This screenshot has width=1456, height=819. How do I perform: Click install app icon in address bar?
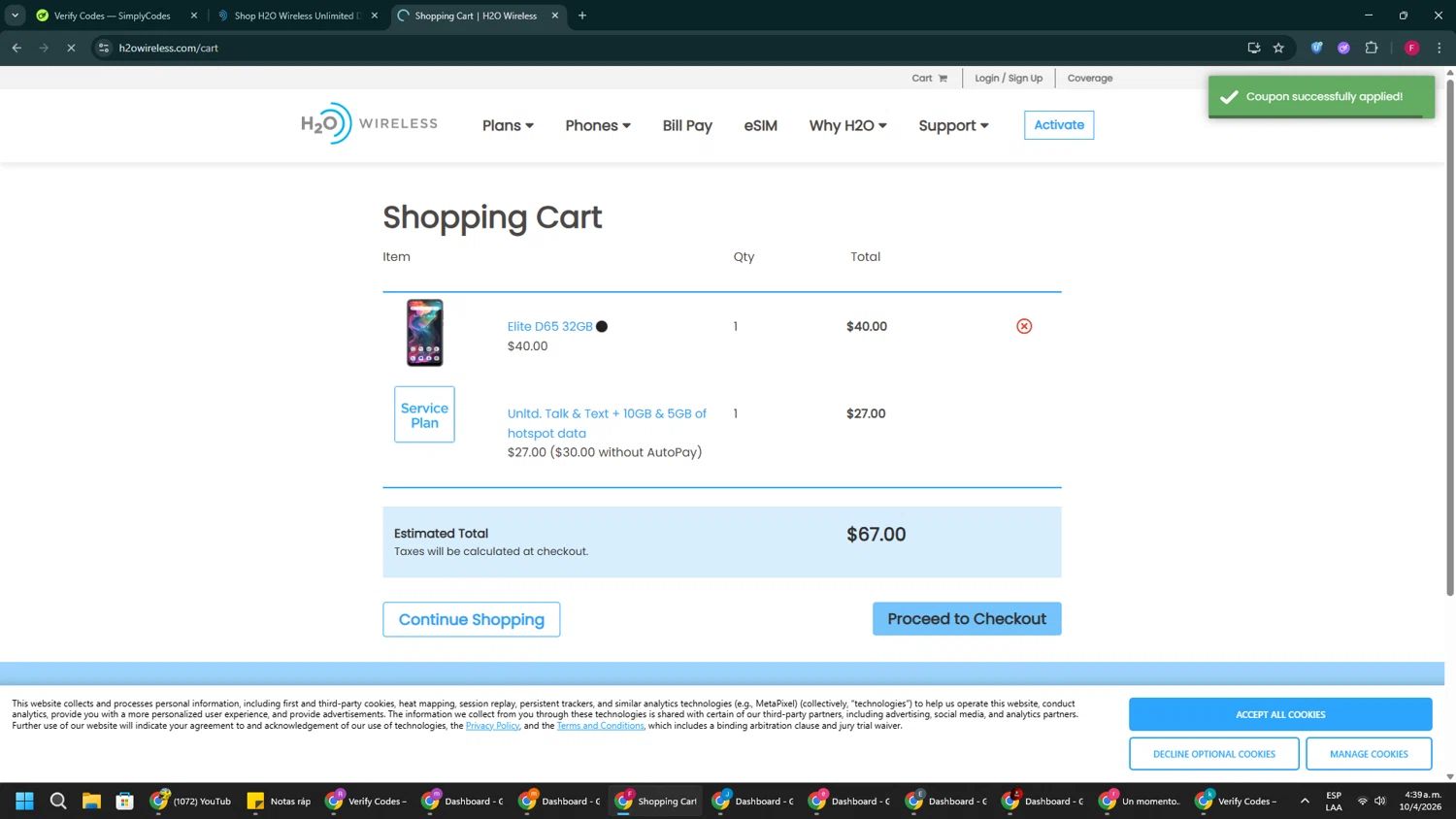(x=1253, y=48)
